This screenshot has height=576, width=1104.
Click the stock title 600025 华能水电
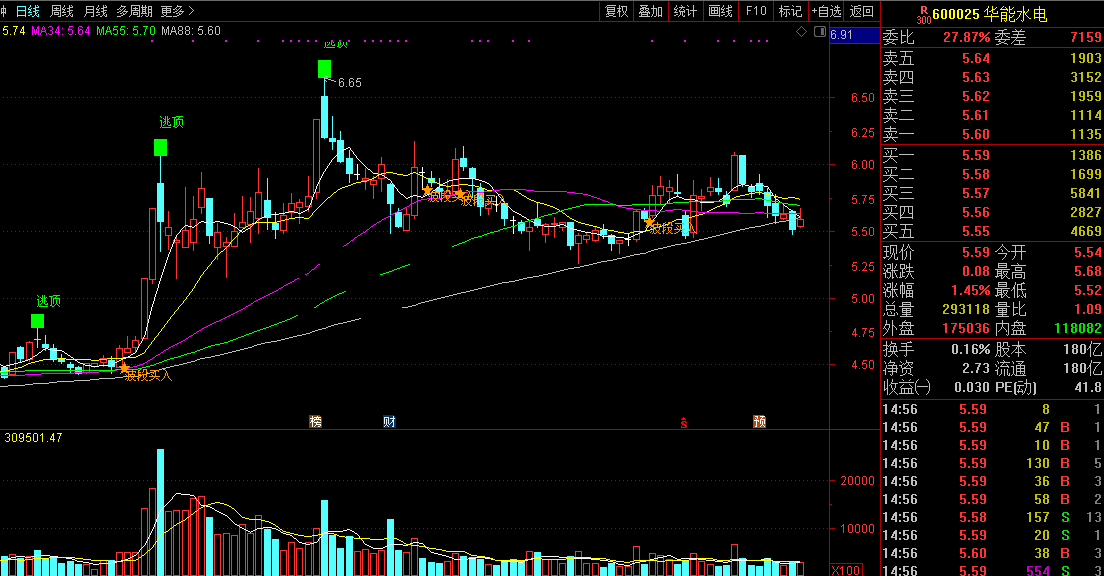pyautogui.click(x=989, y=14)
